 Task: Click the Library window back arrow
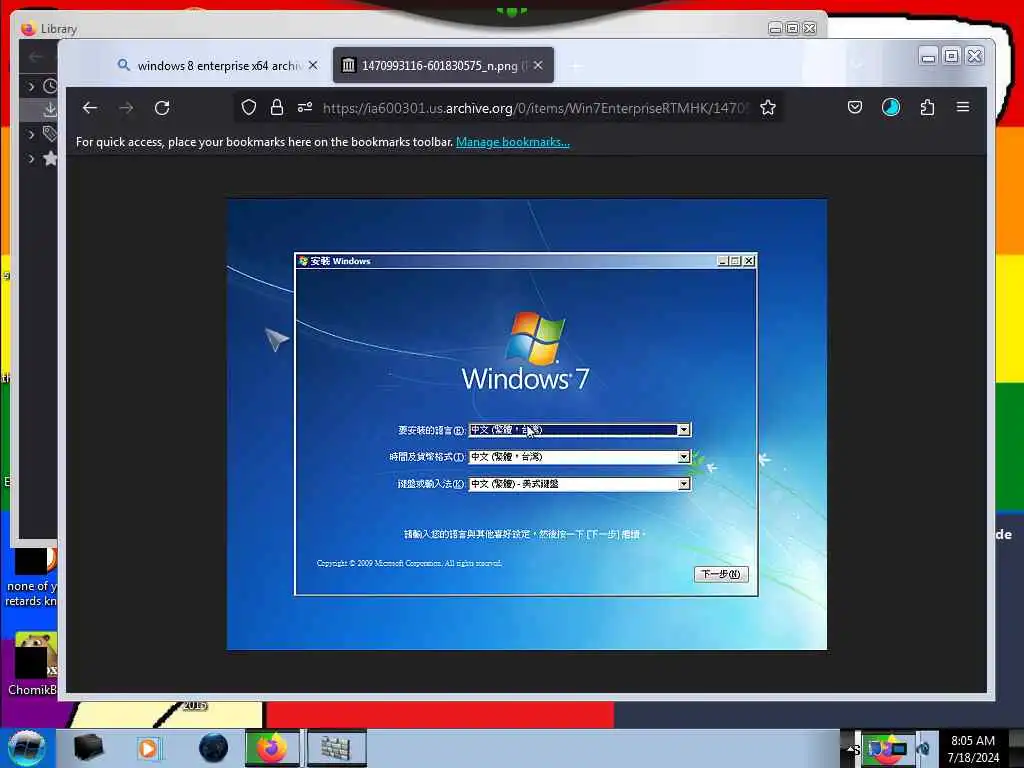(x=36, y=57)
